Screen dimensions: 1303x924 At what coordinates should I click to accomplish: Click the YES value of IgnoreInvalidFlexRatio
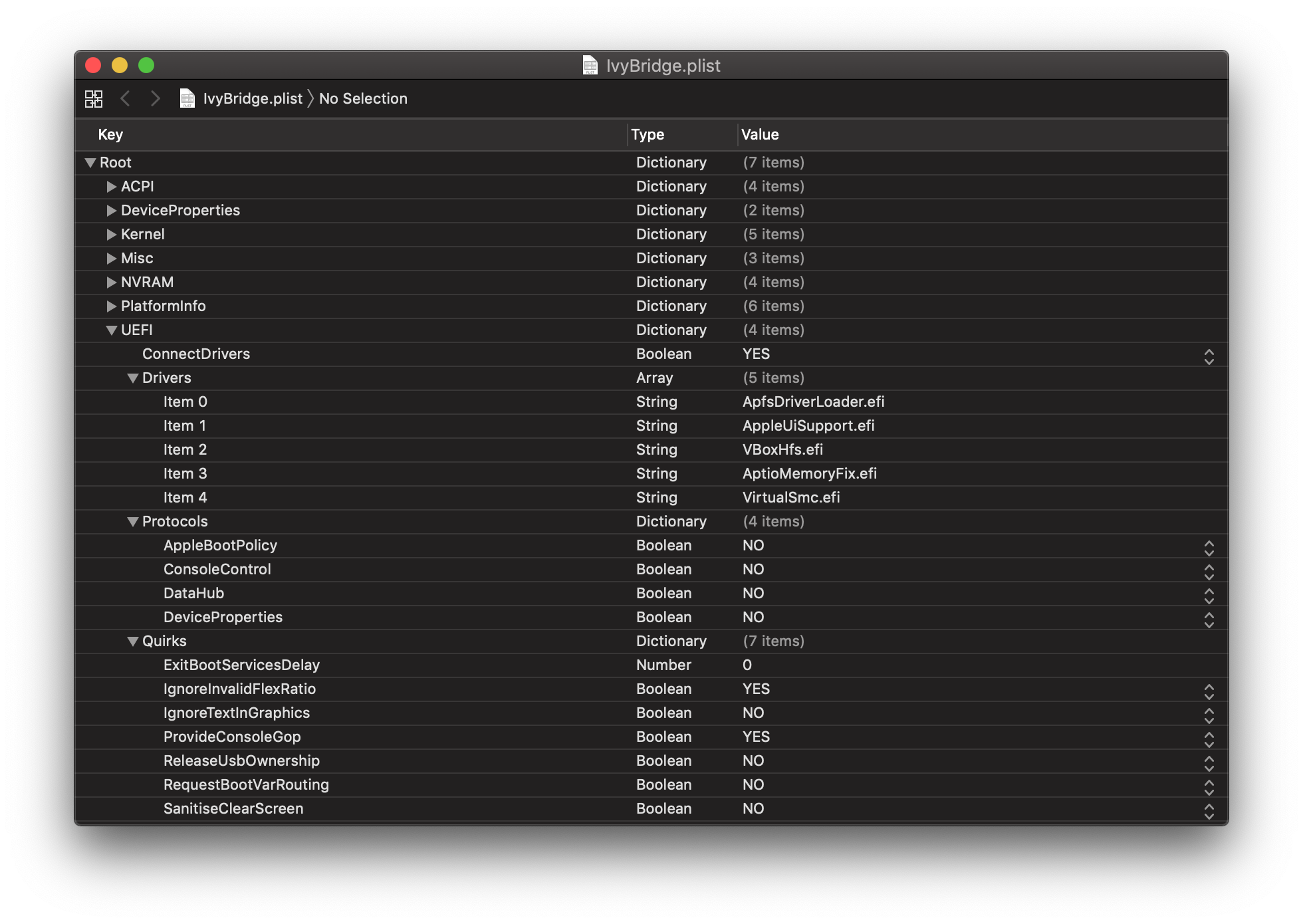click(x=756, y=689)
